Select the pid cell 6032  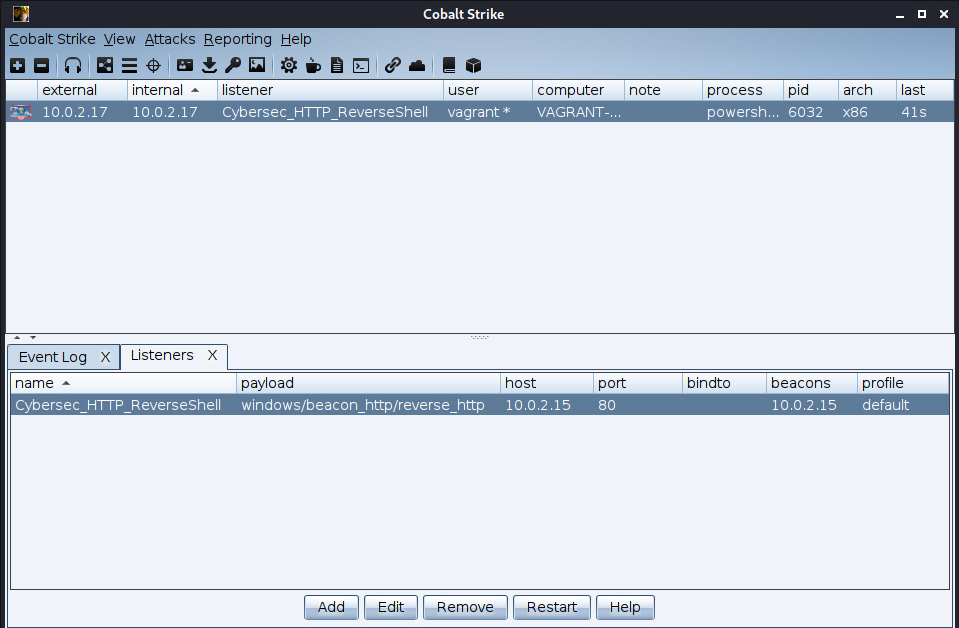[810, 113]
